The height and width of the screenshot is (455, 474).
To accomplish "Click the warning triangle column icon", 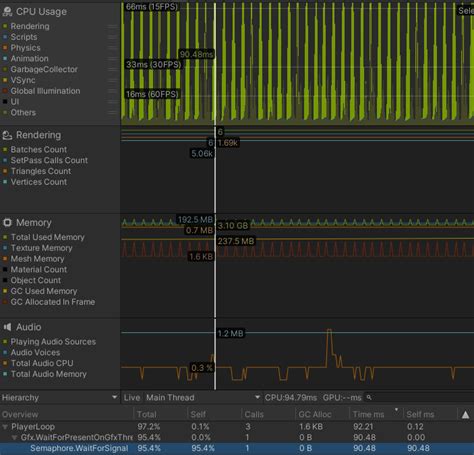I will pos(465,415).
